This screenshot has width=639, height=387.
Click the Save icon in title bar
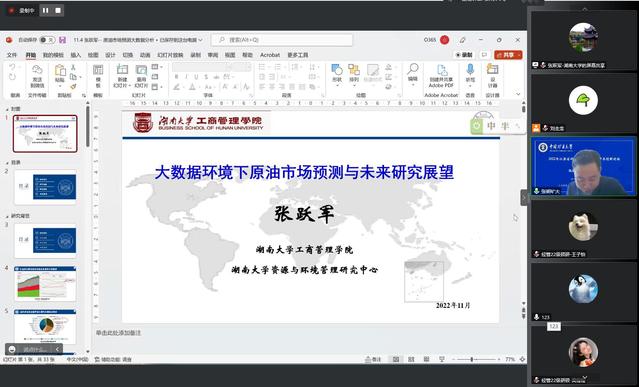pyautogui.click(x=62, y=40)
